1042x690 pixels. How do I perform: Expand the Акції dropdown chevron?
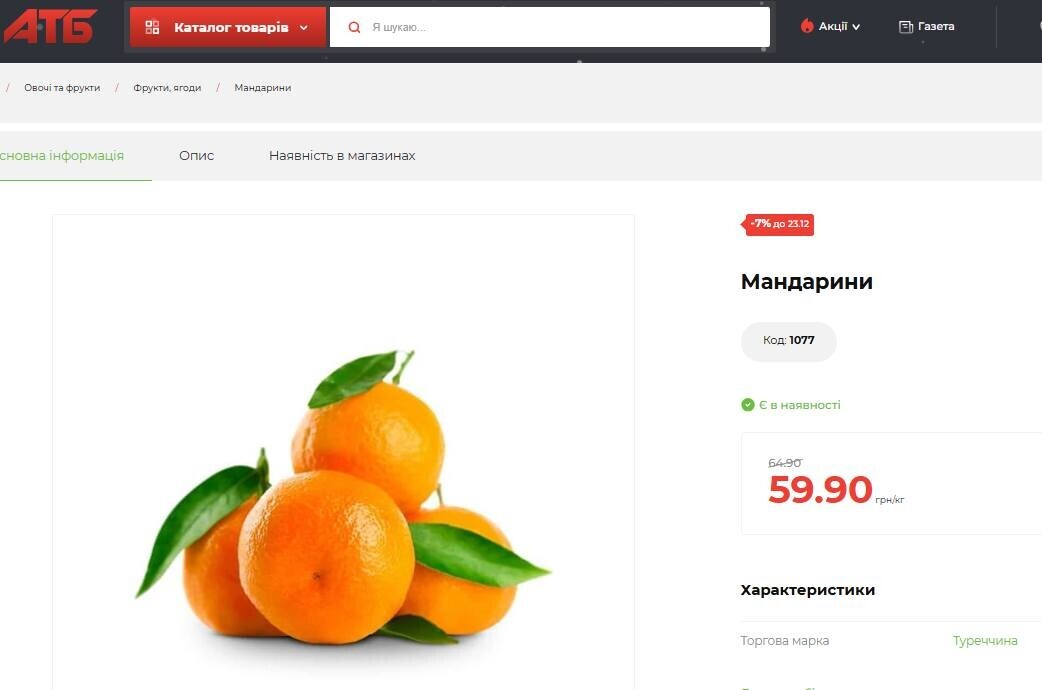click(856, 27)
